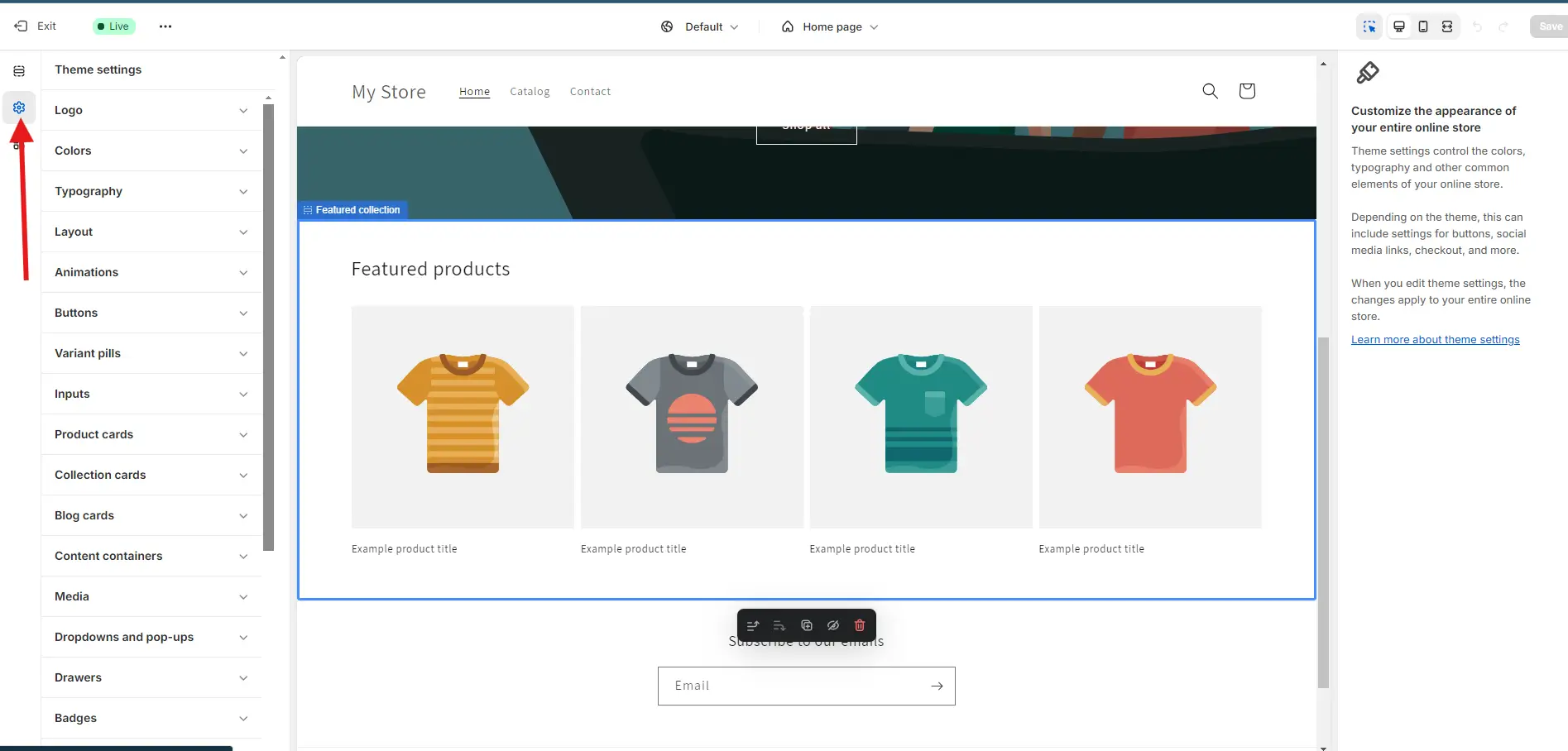Image resolution: width=1568 pixels, height=751 pixels.
Task: Click the Theme settings panel title
Action: (98, 69)
